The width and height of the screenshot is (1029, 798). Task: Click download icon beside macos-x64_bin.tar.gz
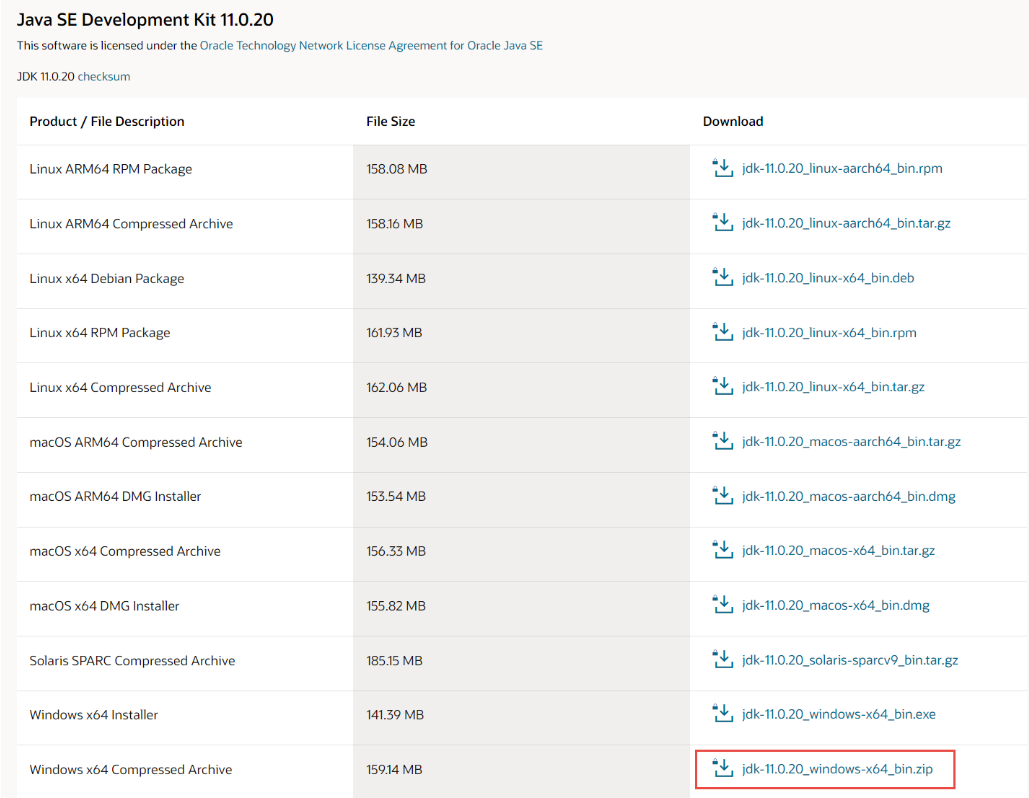click(723, 551)
